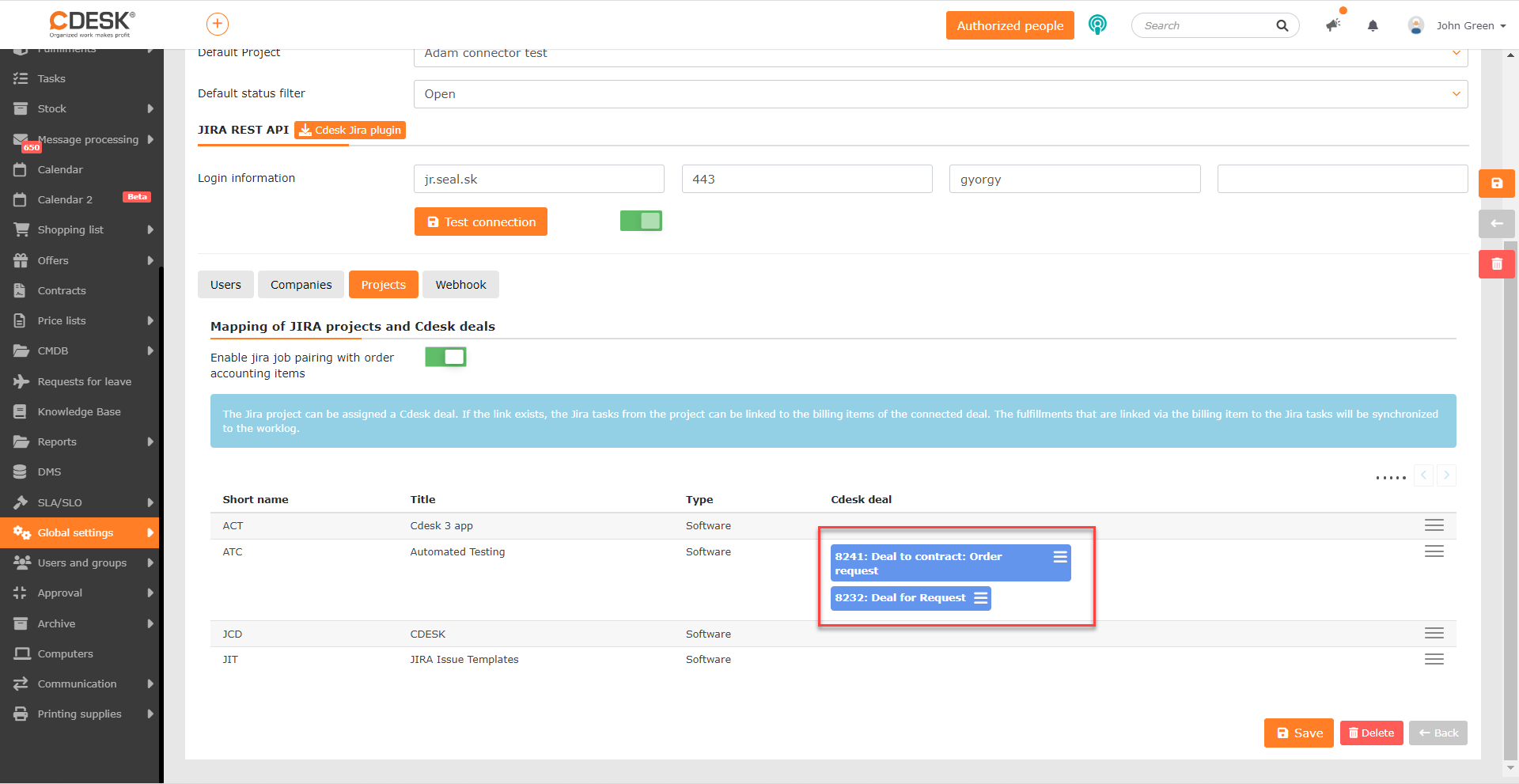Click the search magnifier icon
1519x784 pixels.
pyautogui.click(x=1282, y=25)
